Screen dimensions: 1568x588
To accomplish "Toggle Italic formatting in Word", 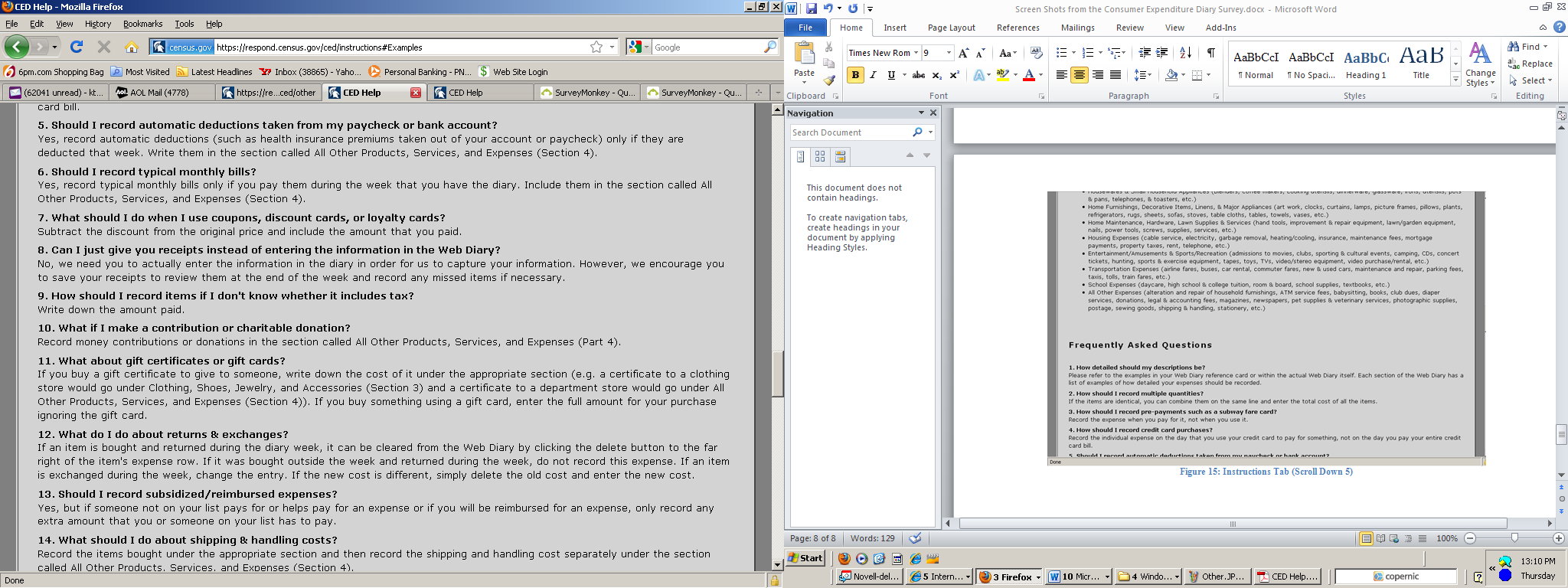I will (873, 75).
